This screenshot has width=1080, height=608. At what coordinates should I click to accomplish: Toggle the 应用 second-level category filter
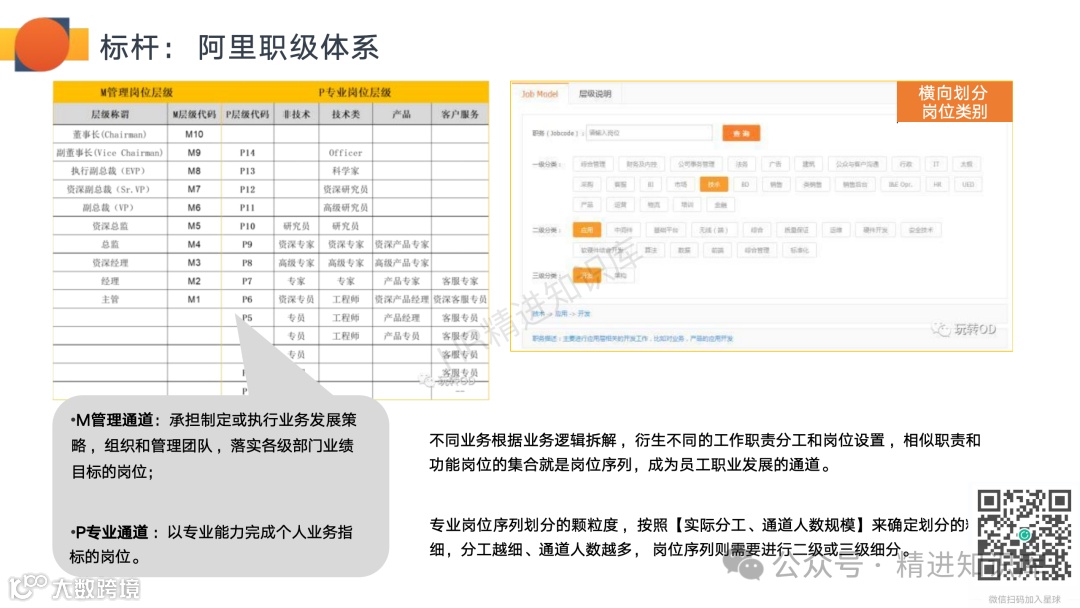click(x=589, y=228)
